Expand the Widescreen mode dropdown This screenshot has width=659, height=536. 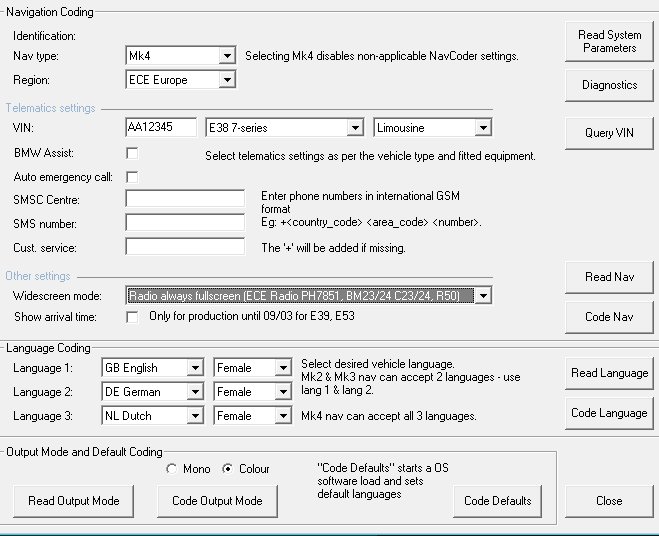pos(483,296)
